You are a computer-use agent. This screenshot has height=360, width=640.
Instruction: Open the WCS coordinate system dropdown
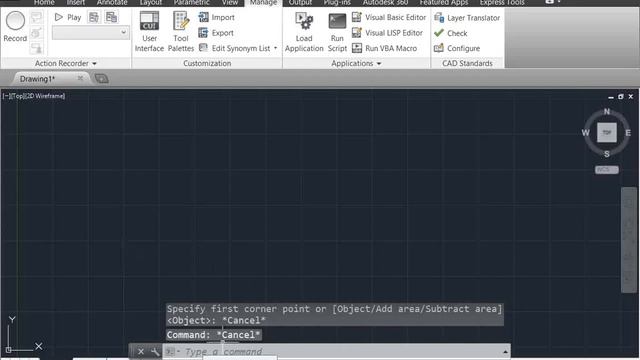point(607,169)
